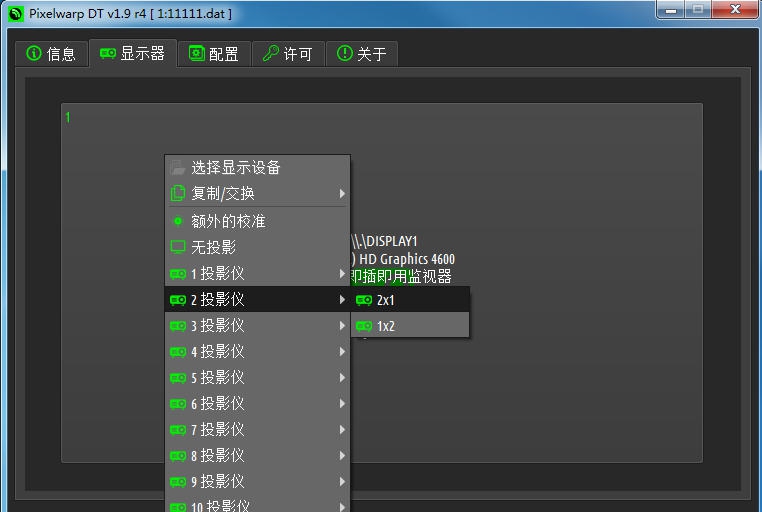
Task: Expand the 复制/交换 submenu arrow
Action: [342, 194]
